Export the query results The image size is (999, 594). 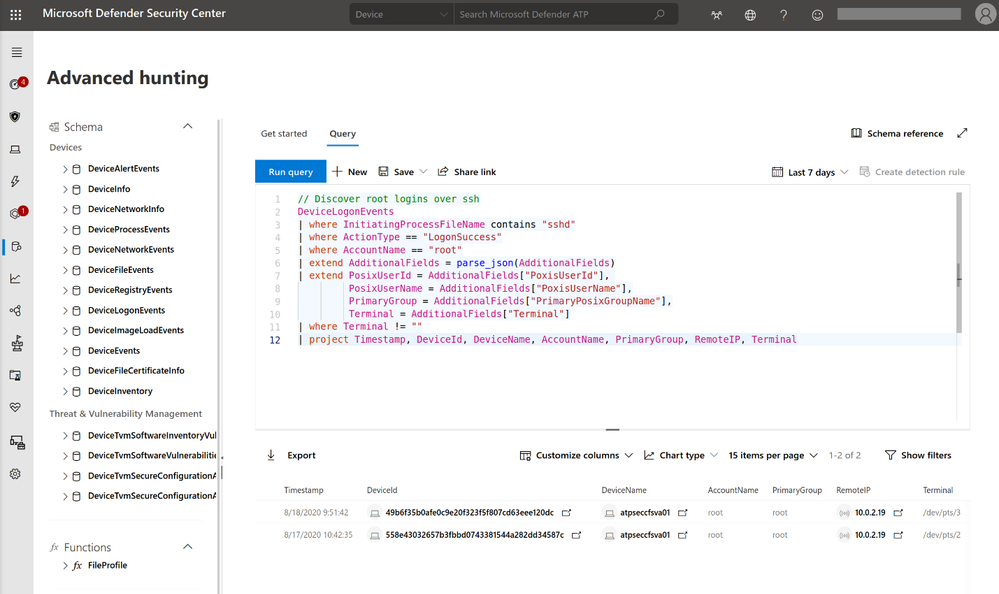click(291, 455)
